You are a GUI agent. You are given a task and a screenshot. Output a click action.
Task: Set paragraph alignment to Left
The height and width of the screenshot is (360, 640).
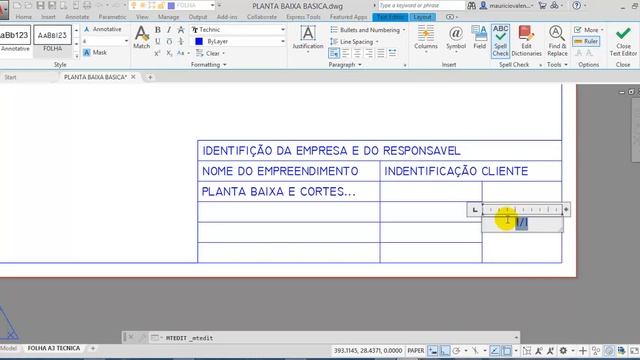click(346, 53)
